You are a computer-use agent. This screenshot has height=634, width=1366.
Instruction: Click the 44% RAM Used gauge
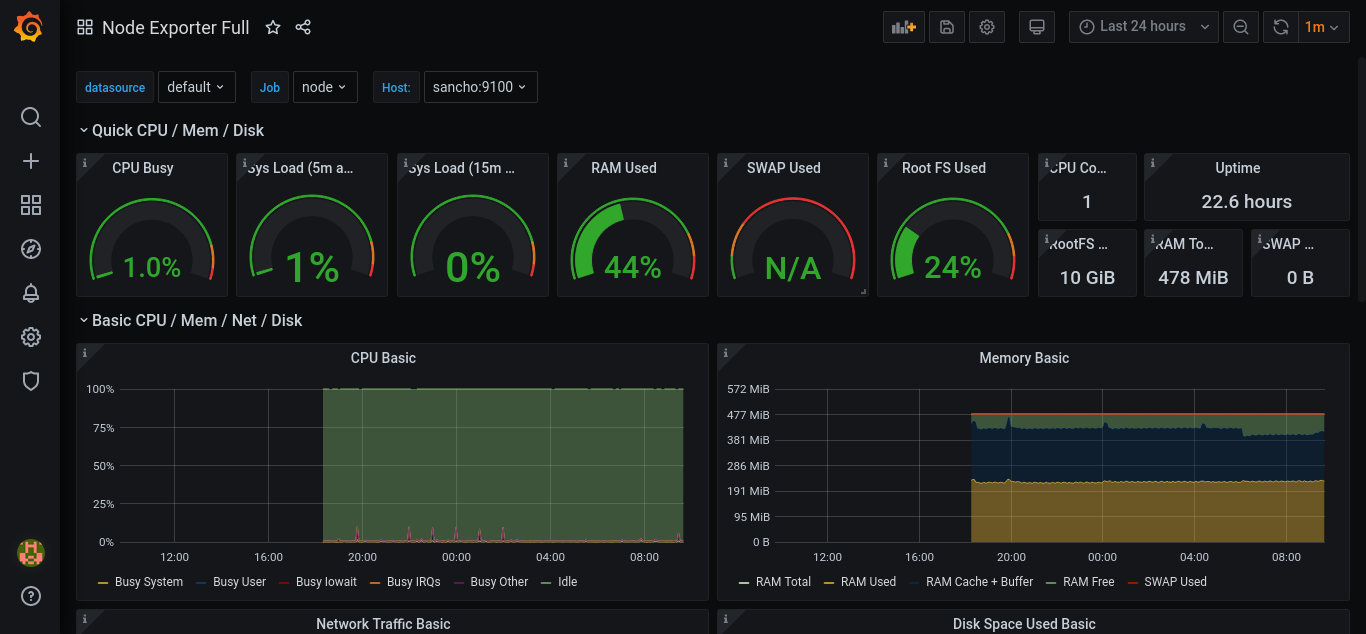[632, 240]
